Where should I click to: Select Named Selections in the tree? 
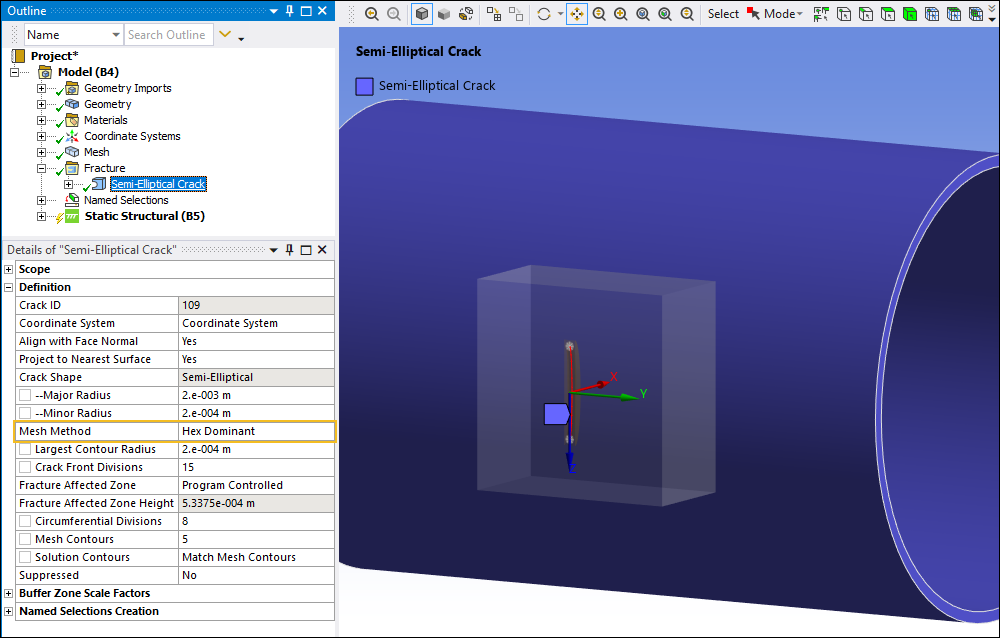(x=126, y=200)
